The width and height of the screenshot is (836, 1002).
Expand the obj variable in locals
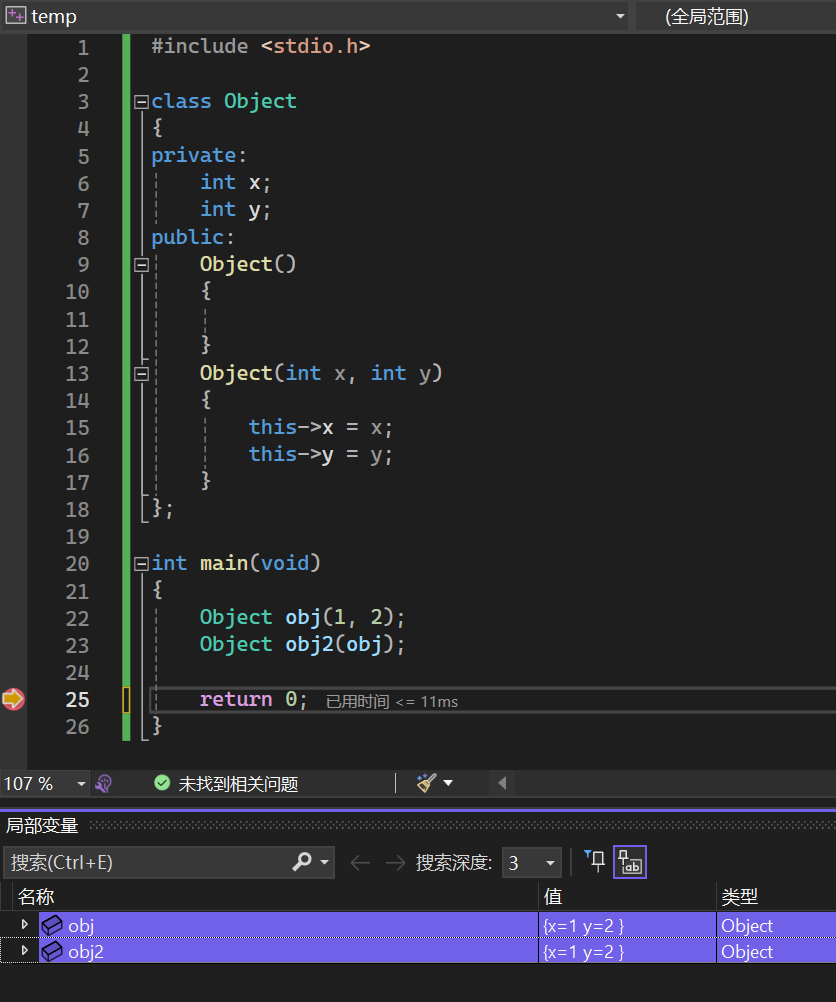tap(25, 925)
